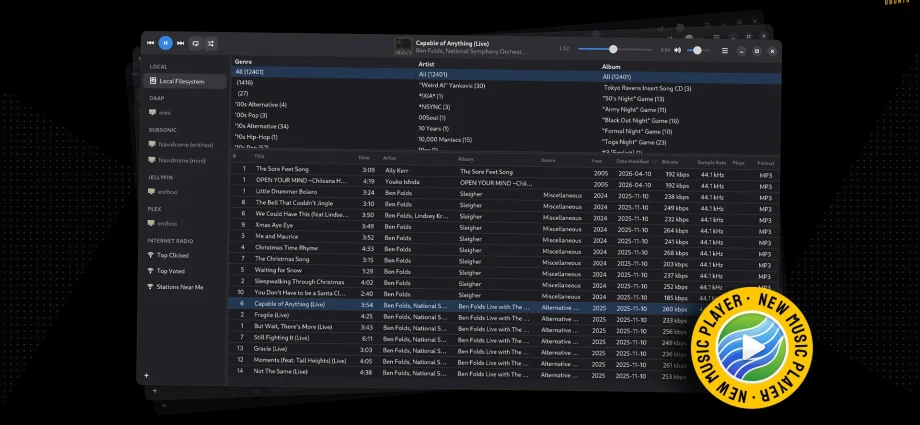Adjust the volume slider
The width and height of the screenshot is (920, 425).
(x=698, y=50)
